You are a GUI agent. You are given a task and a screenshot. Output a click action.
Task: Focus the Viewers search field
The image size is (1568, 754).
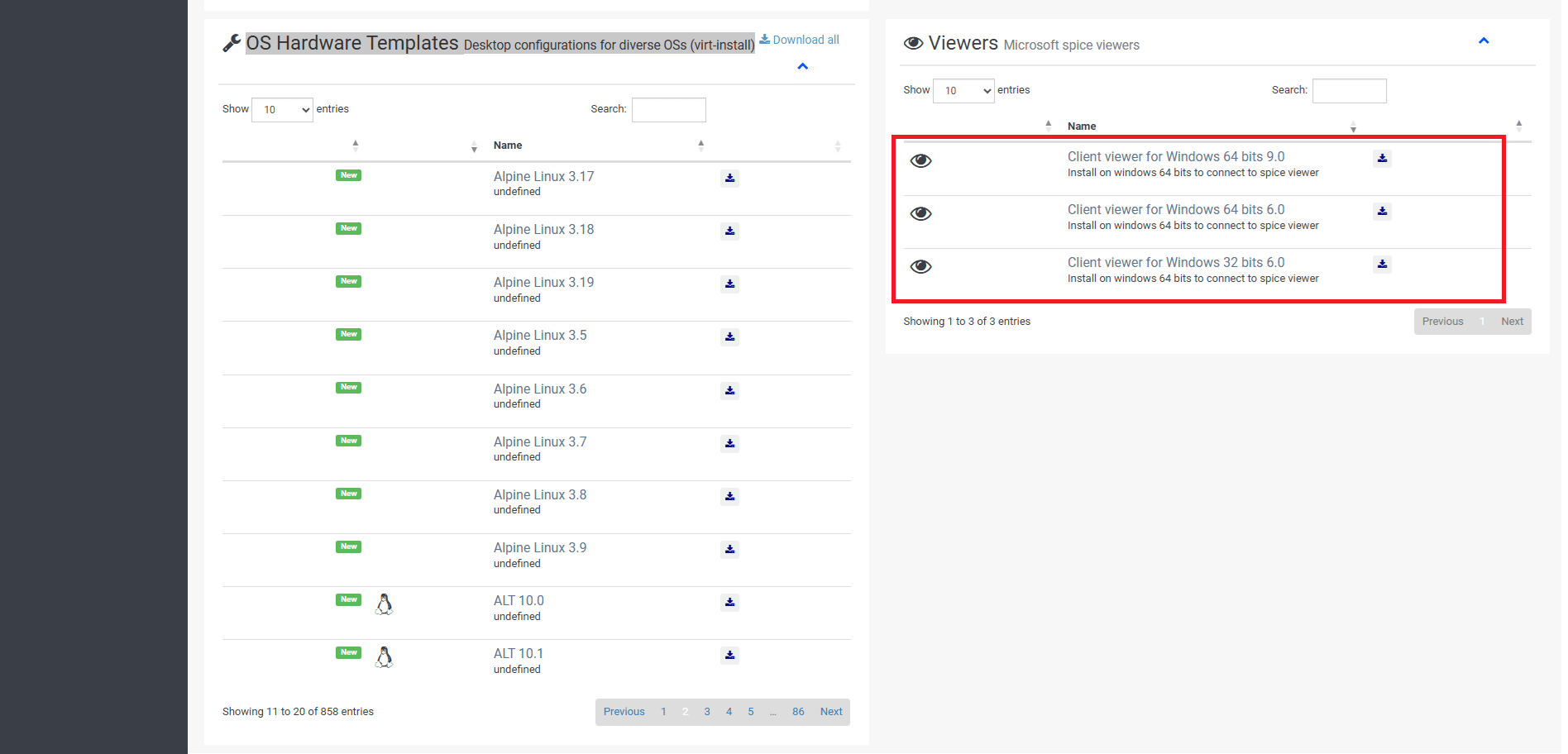point(1349,91)
